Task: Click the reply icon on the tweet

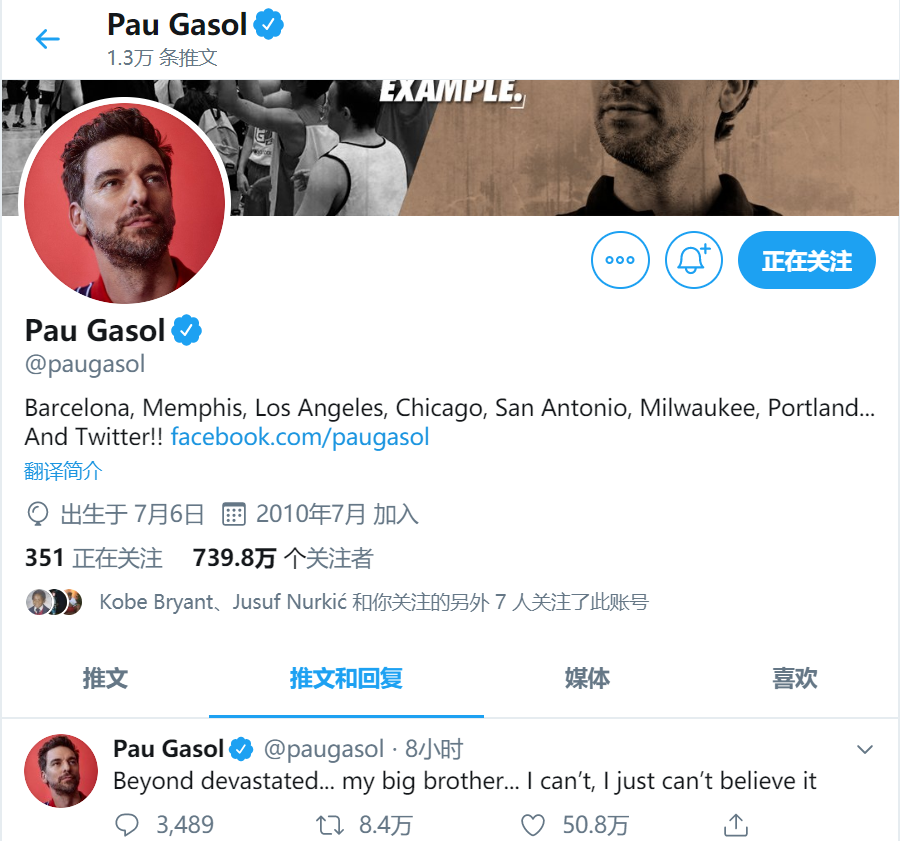Action: [x=126, y=825]
